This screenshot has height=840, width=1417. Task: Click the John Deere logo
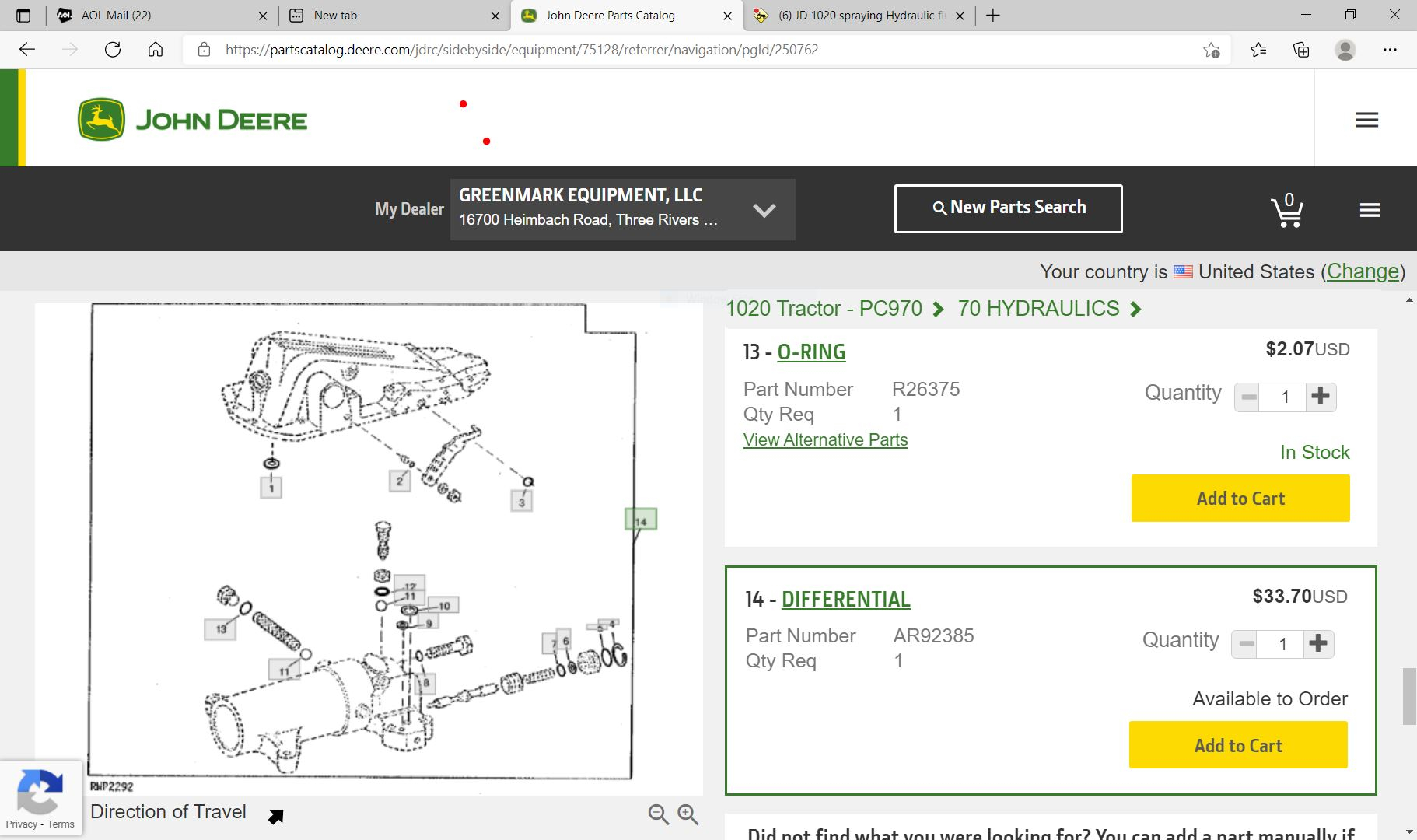192,120
